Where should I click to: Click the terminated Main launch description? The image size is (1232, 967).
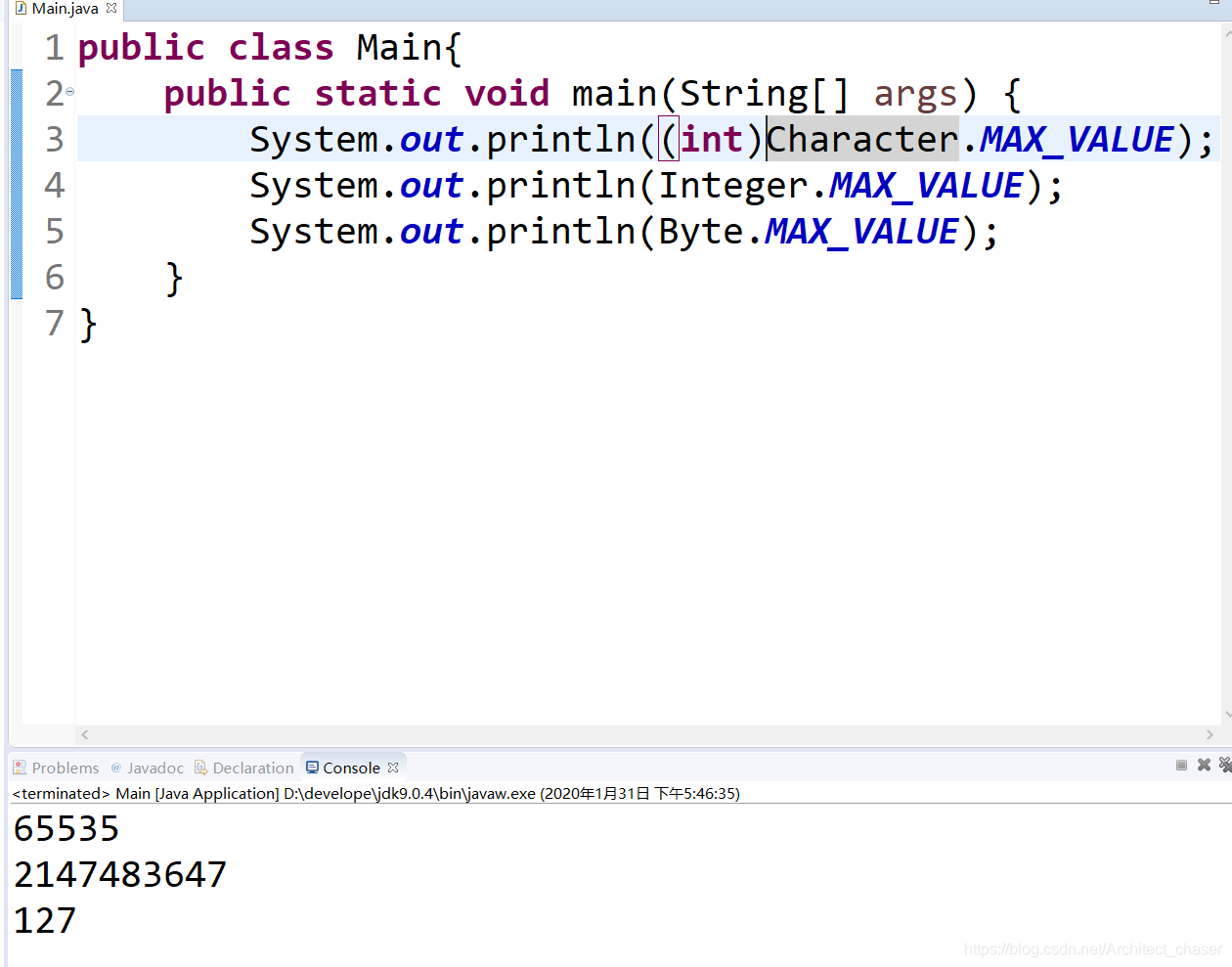point(375,793)
